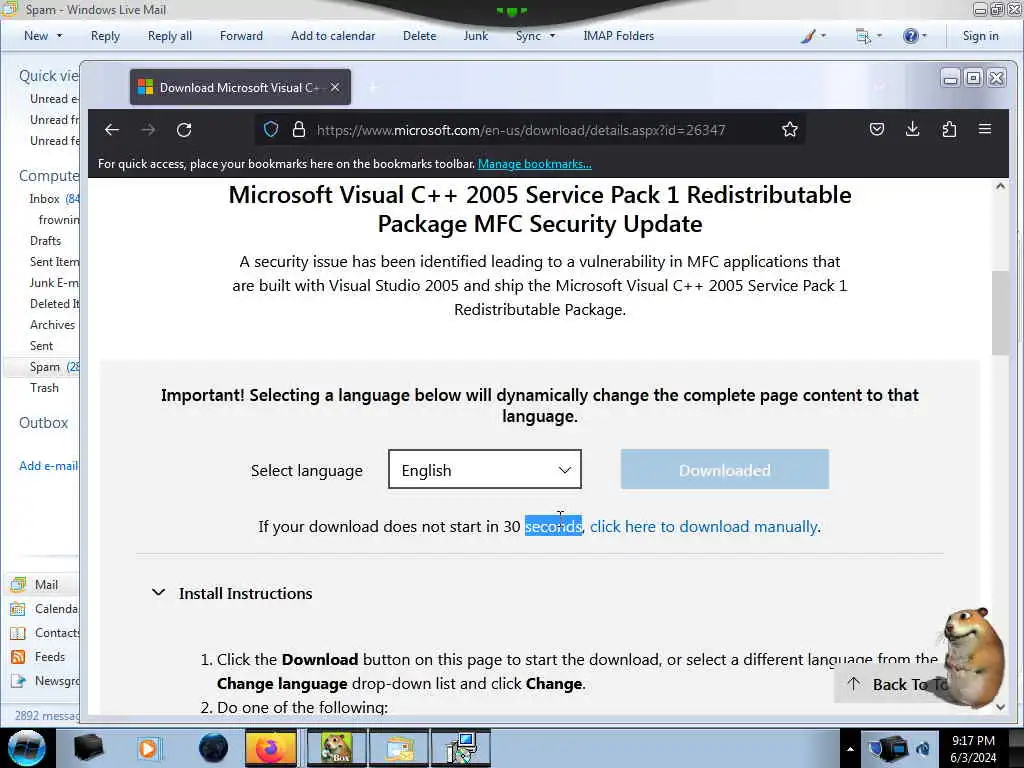This screenshot has width=1024, height=768.
Task: Click the setup installer taskbar icon
Action: click(x=462, y=748)
